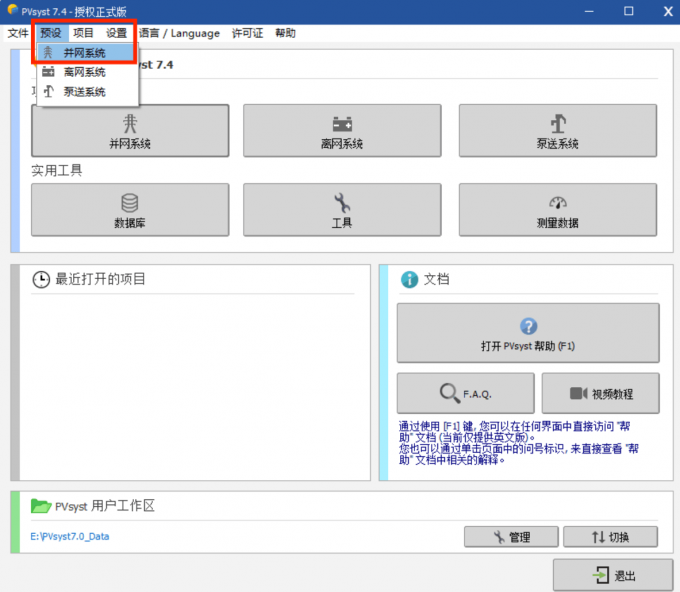Maximize the PVsyst window
This screenshot has height=592, width=680.
[x=629, y=11]
